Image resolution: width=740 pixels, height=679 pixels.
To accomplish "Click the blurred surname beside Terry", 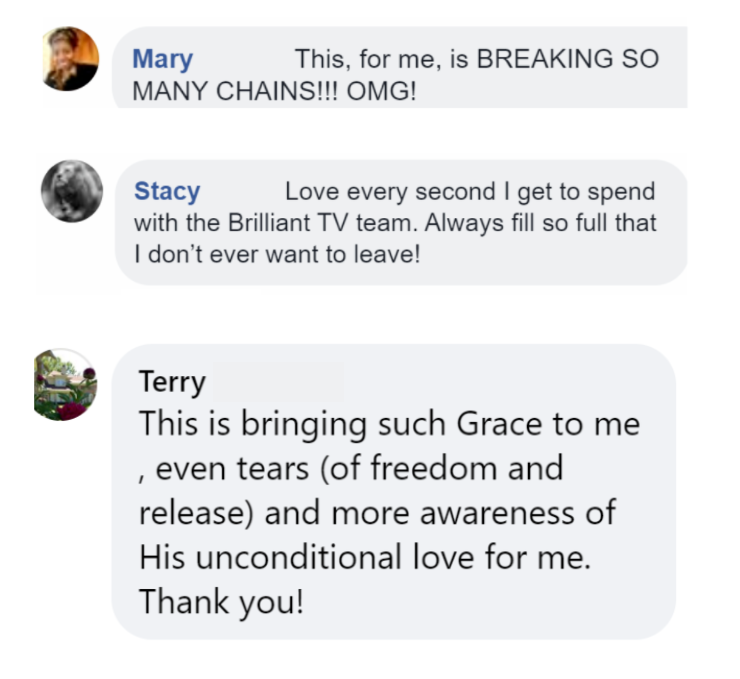I will point(278,382).
